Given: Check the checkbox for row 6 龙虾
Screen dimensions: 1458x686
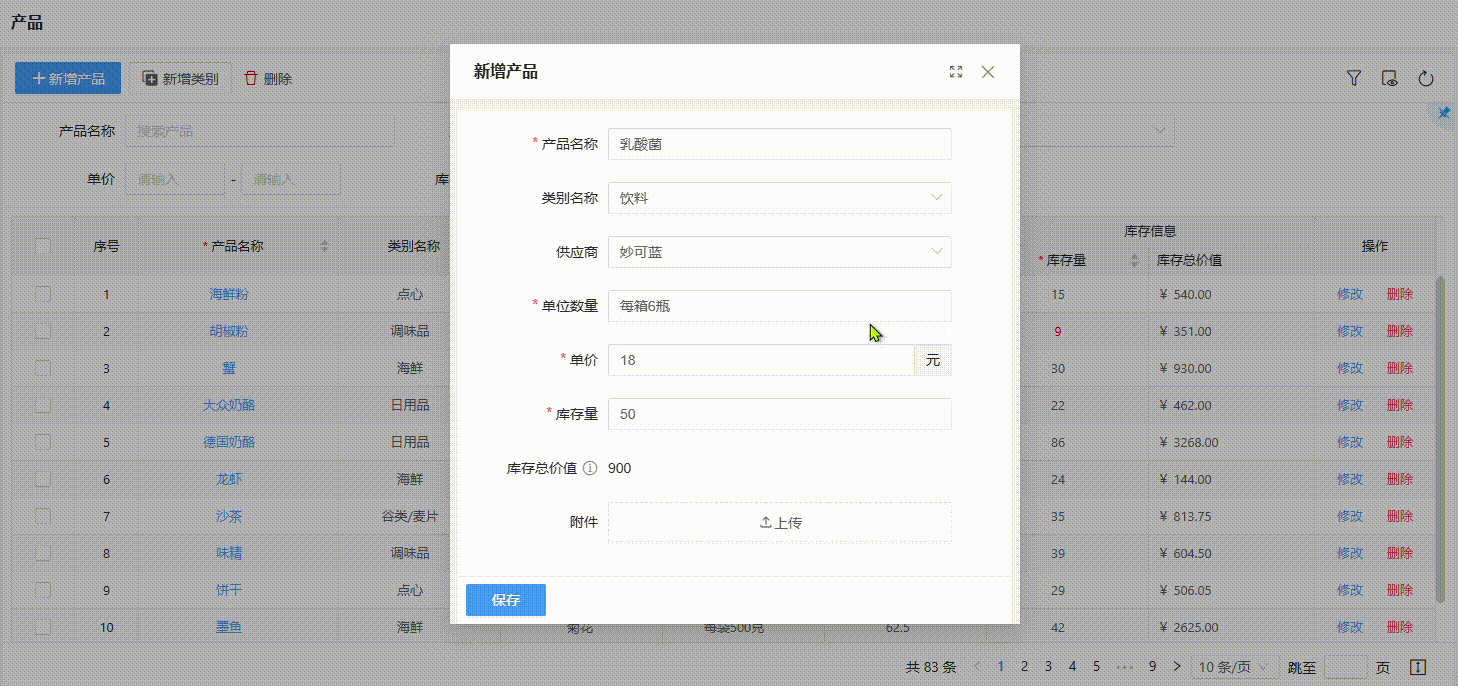Looking at the screenshot, I should click(x=43, y=479).
